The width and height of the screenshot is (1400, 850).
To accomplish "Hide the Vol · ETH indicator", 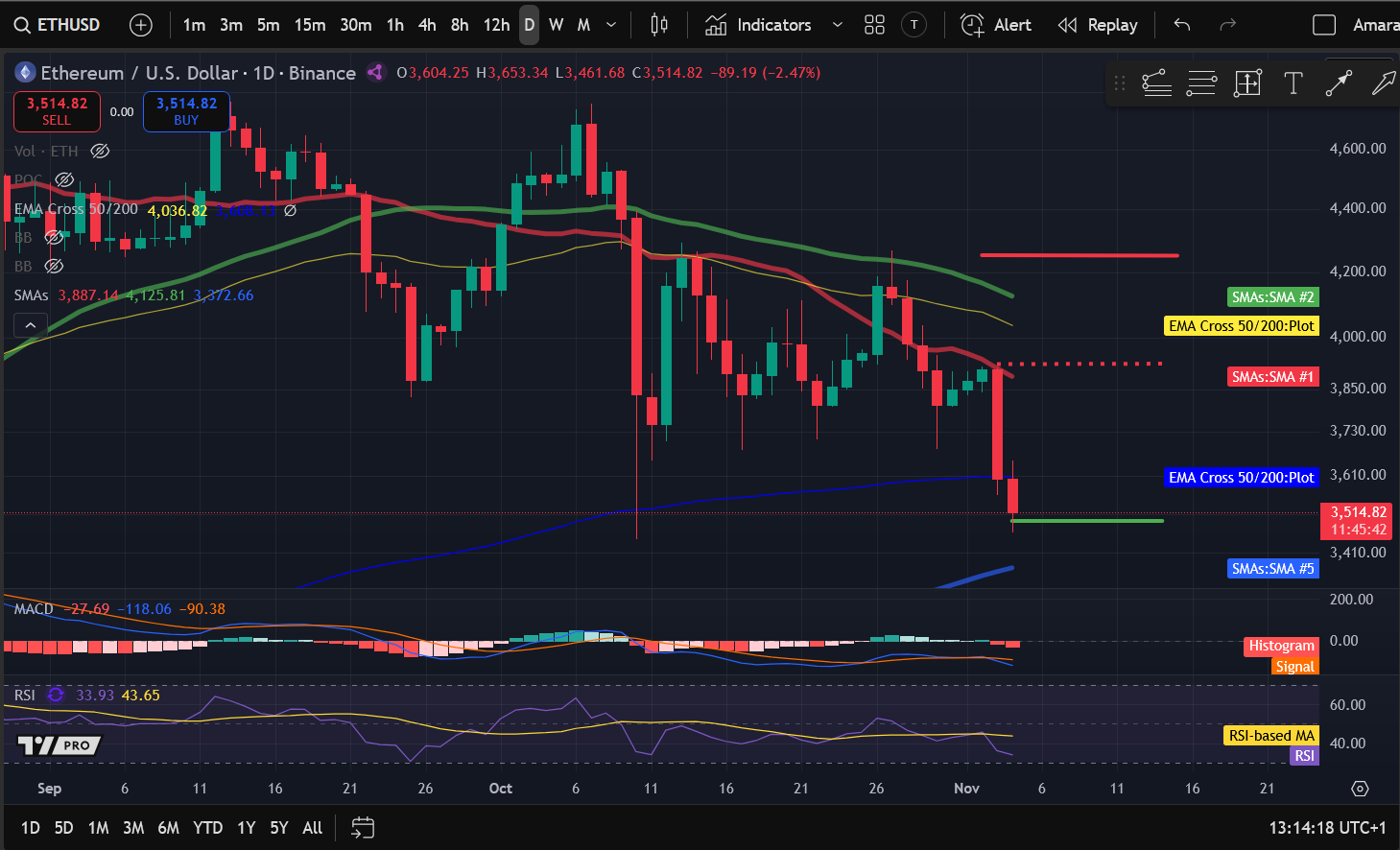I will (x=99, y=151).
